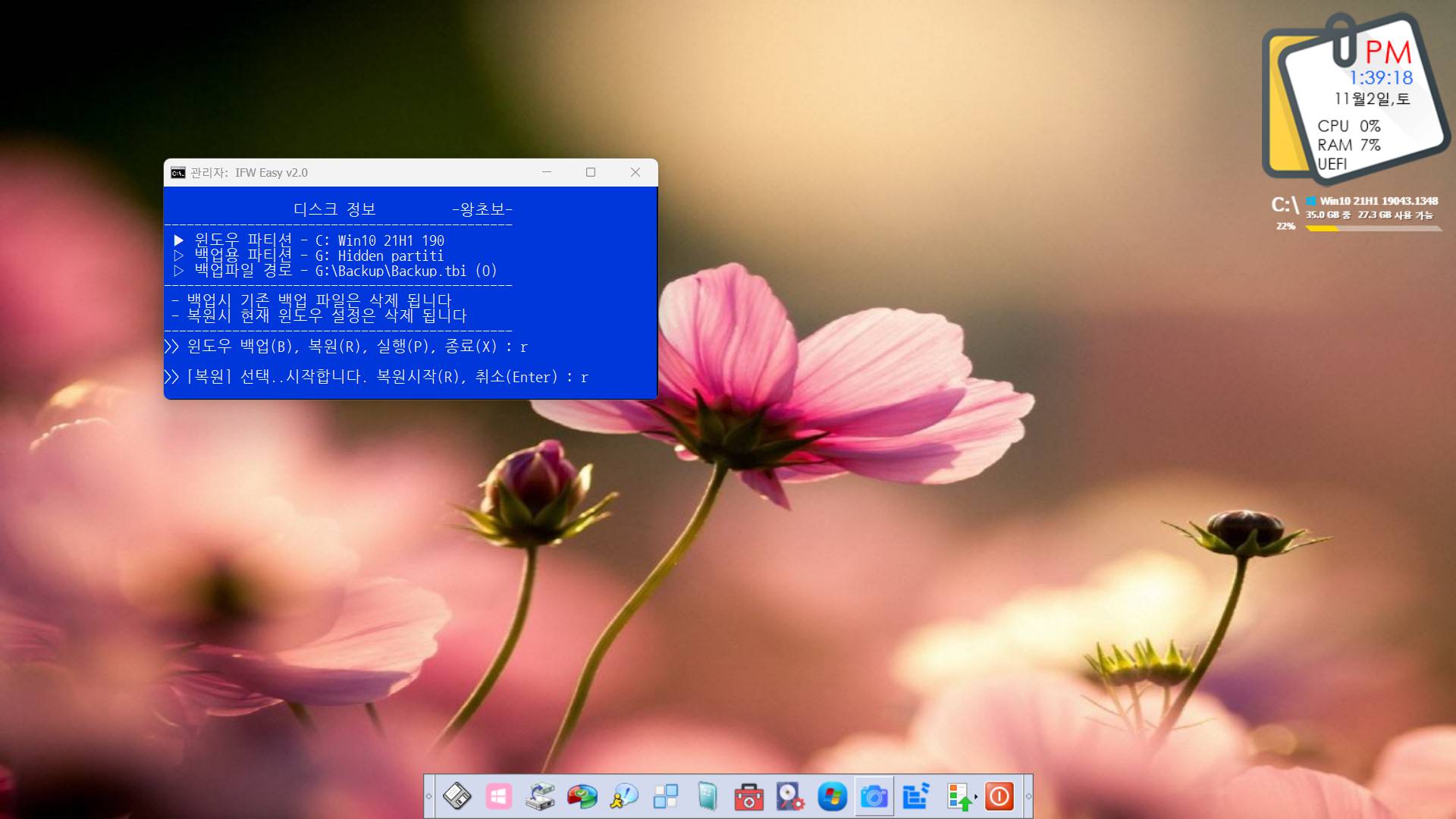
Task: Launch the red first-aid toolbox icon
Action: coord(748,796)
